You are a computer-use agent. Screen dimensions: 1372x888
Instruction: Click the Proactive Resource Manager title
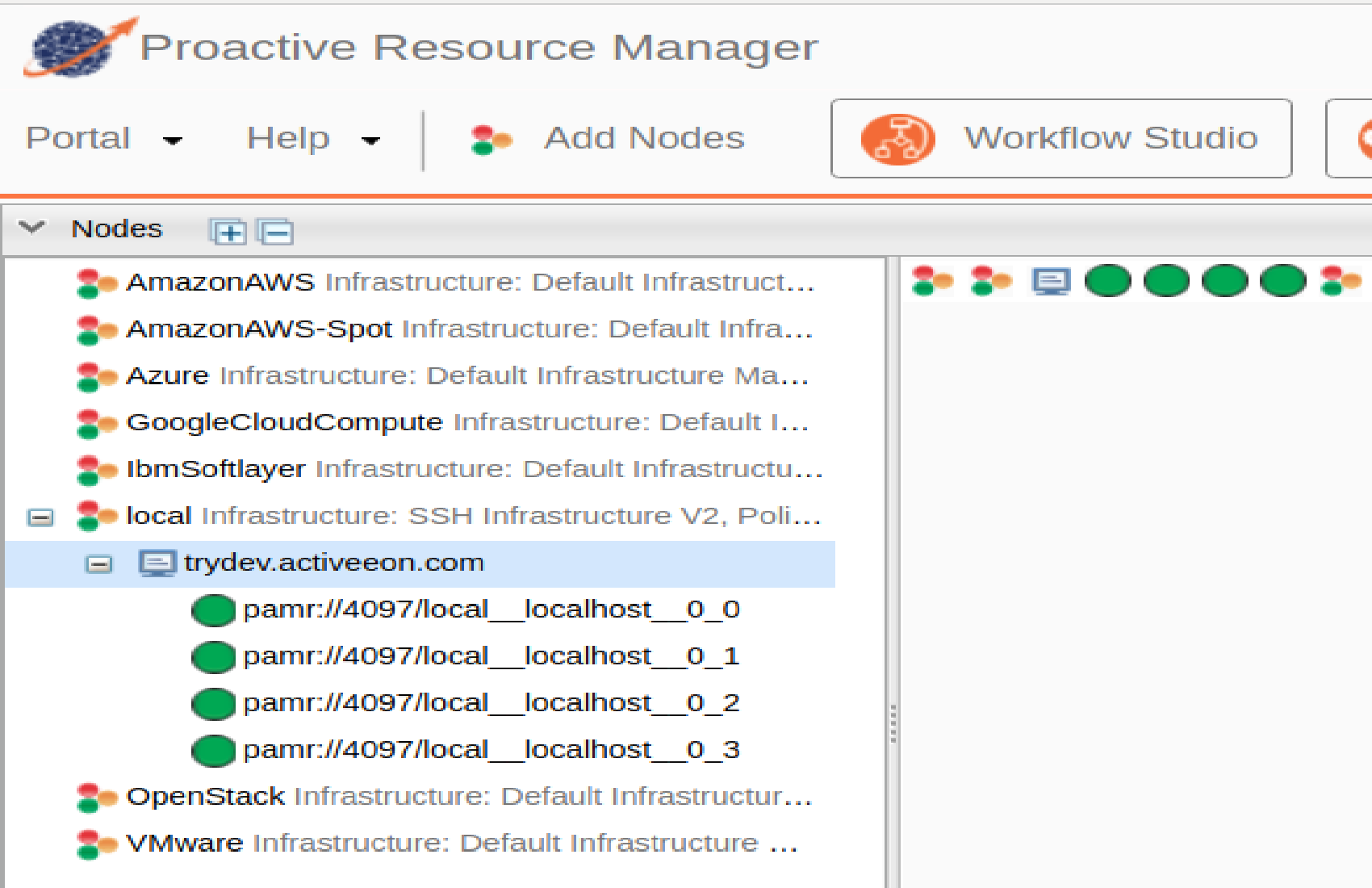click(x=479, y=48)
